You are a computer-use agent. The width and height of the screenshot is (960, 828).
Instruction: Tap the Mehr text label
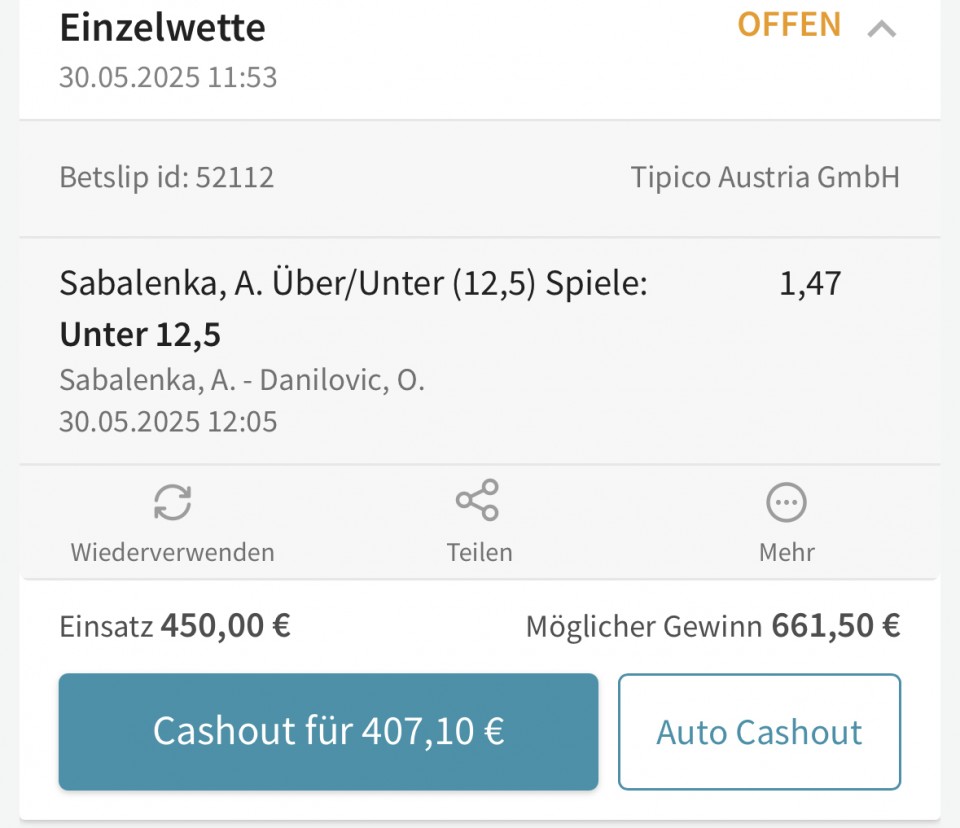(x=786, y=552)
